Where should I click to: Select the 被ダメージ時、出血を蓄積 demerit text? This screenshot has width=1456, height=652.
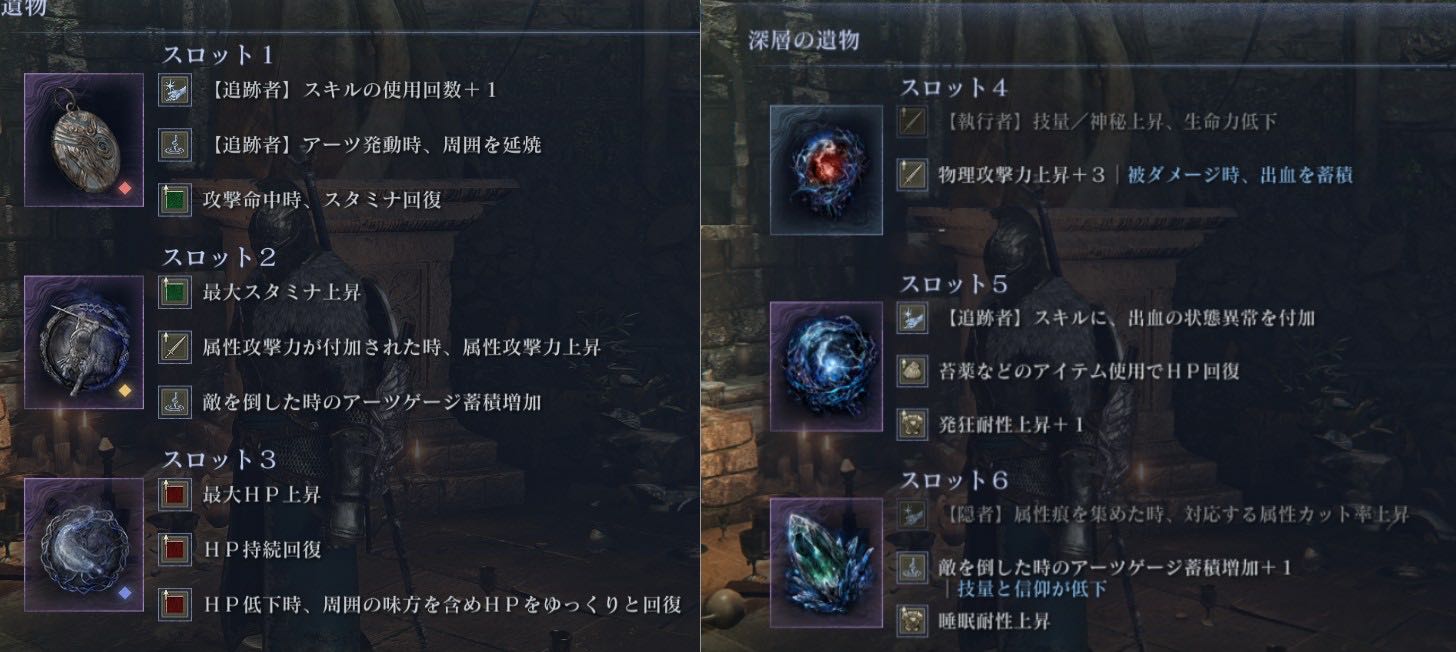tap(1240, 175)
